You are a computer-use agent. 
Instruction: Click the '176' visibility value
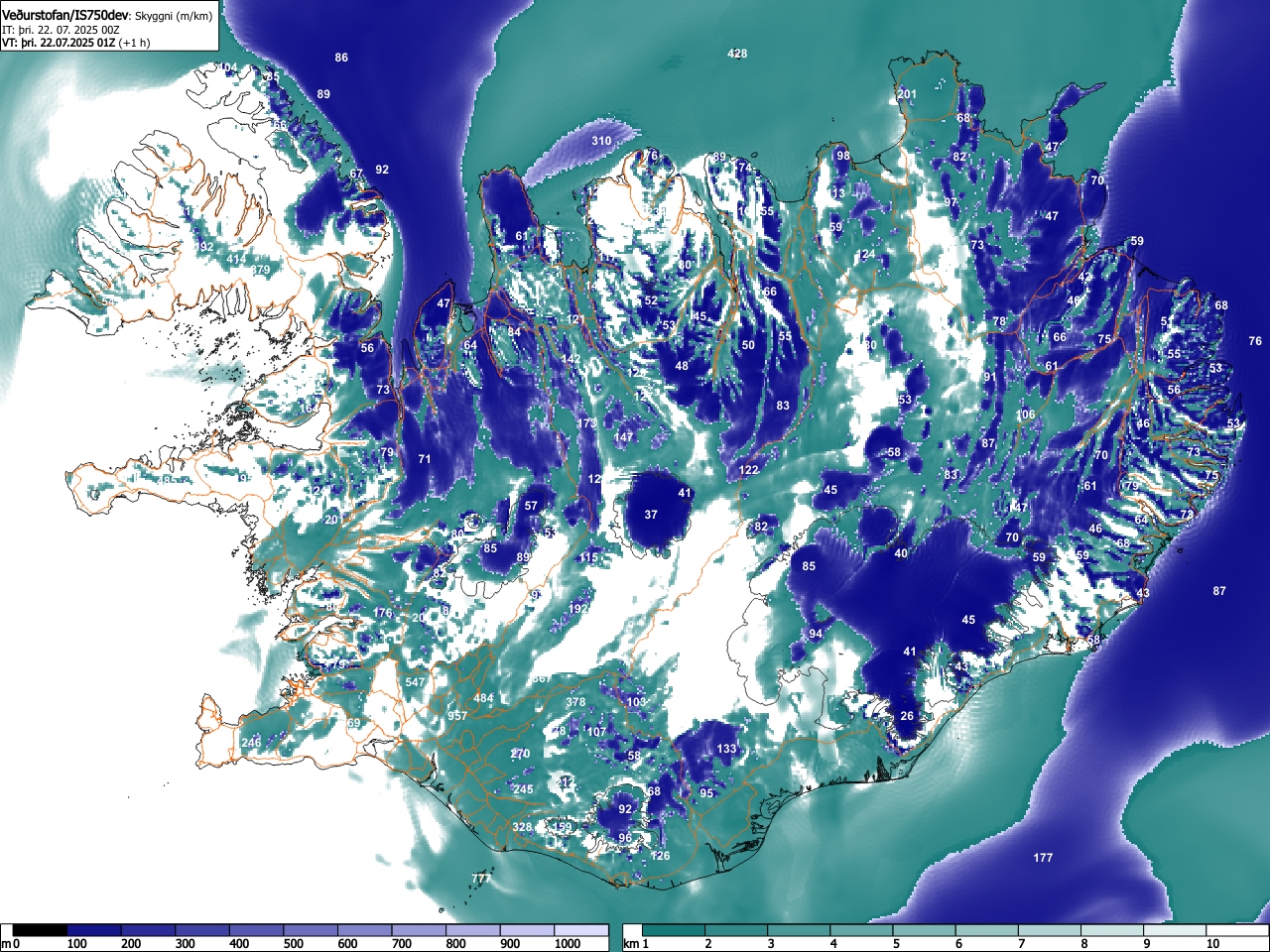pos(383,614)
